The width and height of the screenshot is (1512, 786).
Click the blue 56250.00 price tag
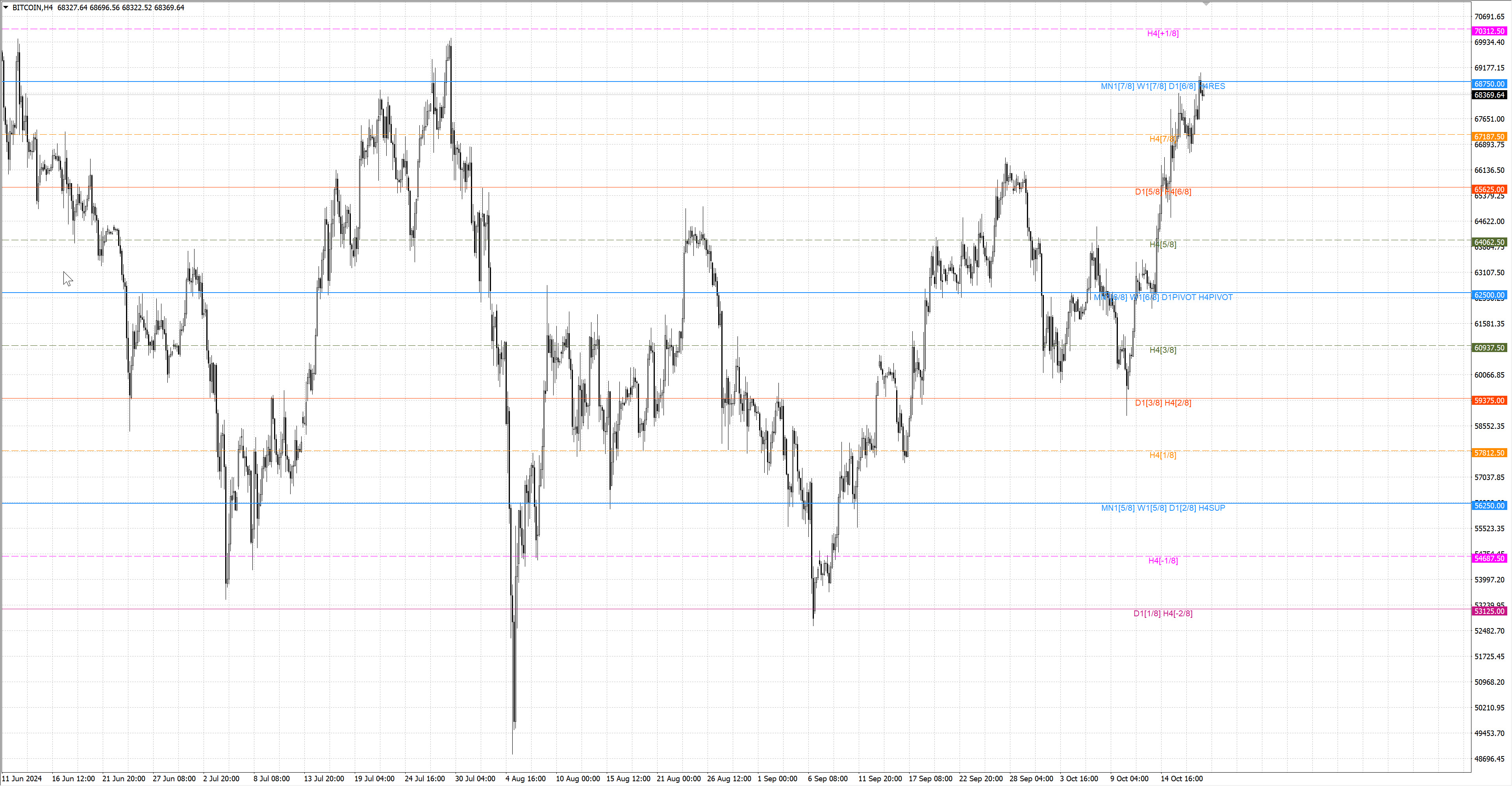1489,505
